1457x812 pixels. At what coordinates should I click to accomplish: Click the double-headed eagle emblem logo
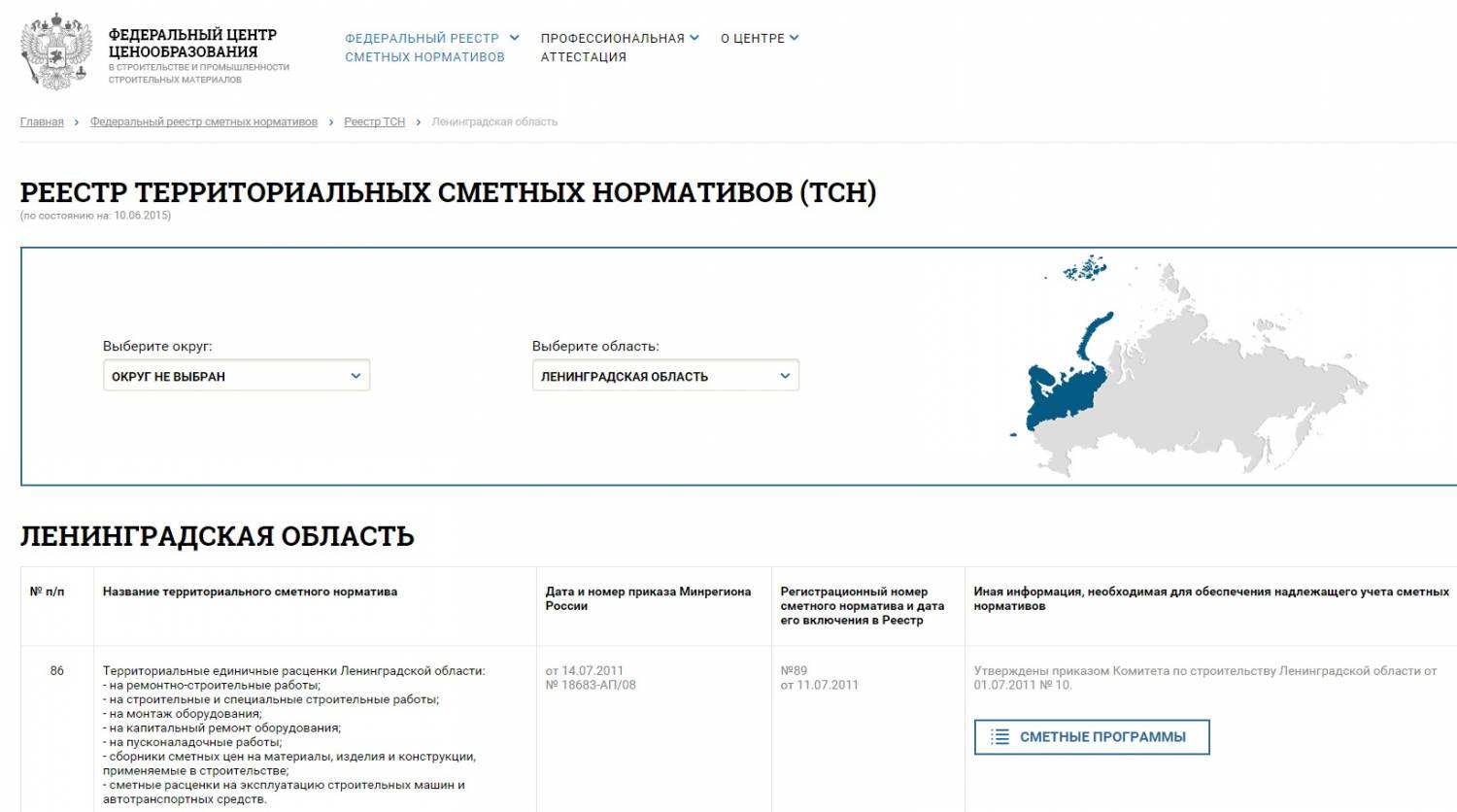(56, 51)
